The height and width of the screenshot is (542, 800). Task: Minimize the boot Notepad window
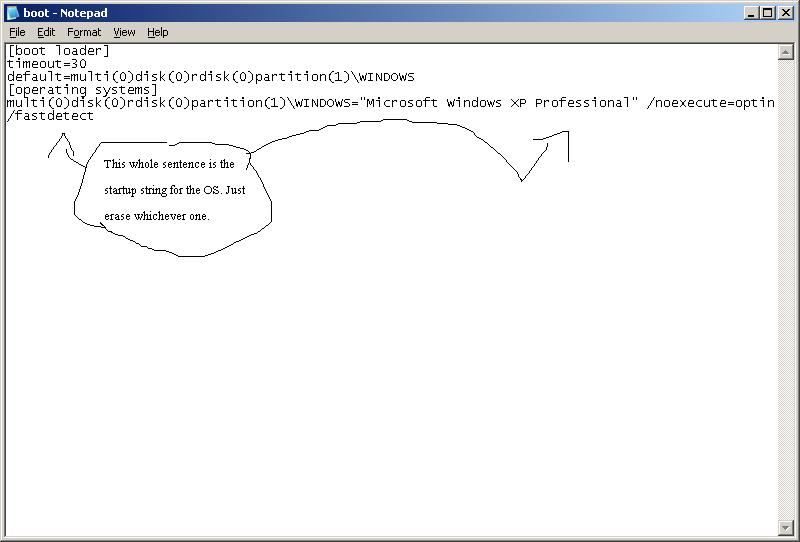click(x=750, y=13)
